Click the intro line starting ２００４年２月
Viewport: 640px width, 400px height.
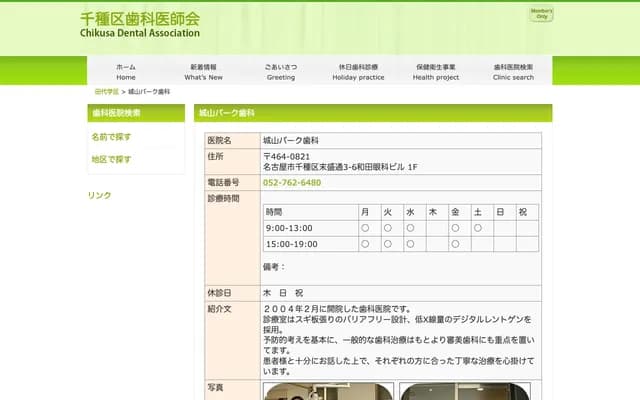click(x=337, y=309)
